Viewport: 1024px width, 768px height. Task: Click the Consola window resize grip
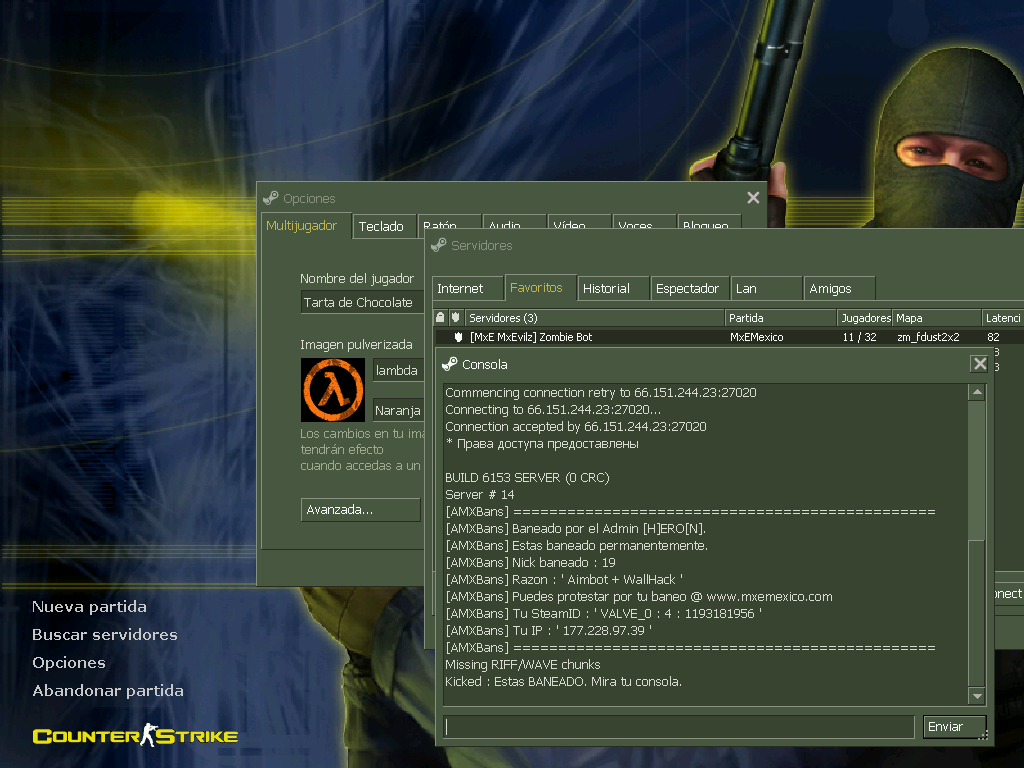click(x=984, y=736)
